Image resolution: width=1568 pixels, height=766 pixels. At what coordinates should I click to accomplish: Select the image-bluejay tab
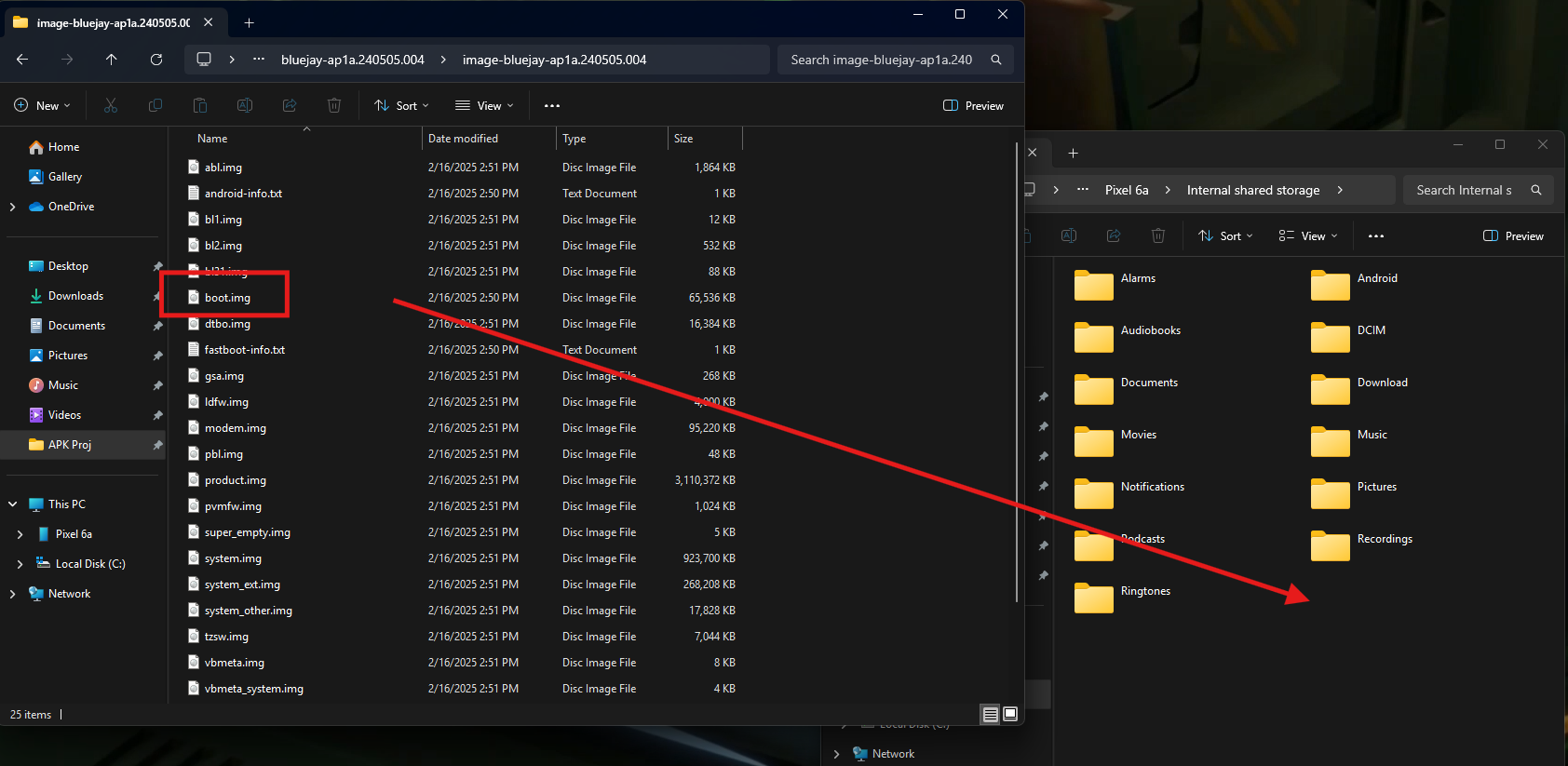[x=102, y=22]
